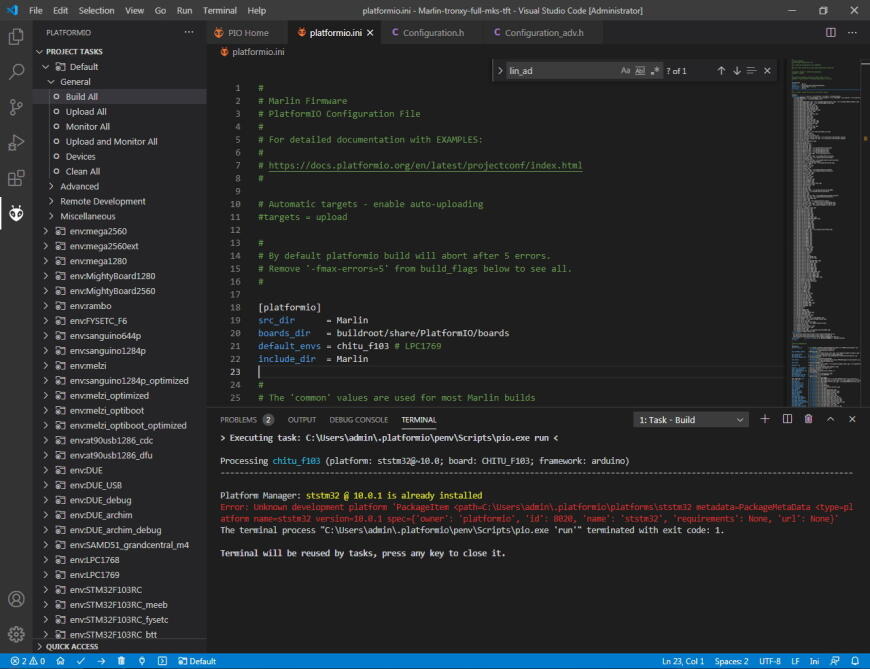Open the Manage gear icon
Viewport: 870px width, 669px height.
click(x=16, y=634)
